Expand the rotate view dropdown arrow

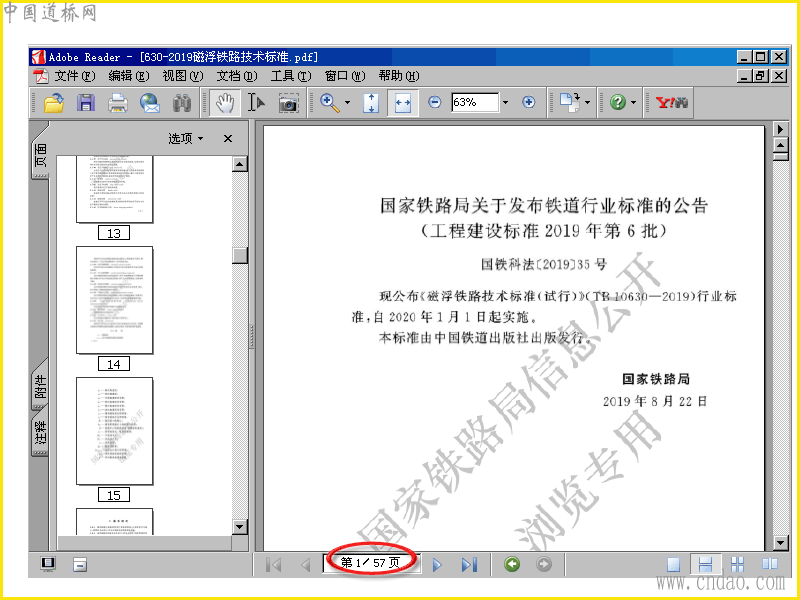pyautogui.click(x=587, y=103)
